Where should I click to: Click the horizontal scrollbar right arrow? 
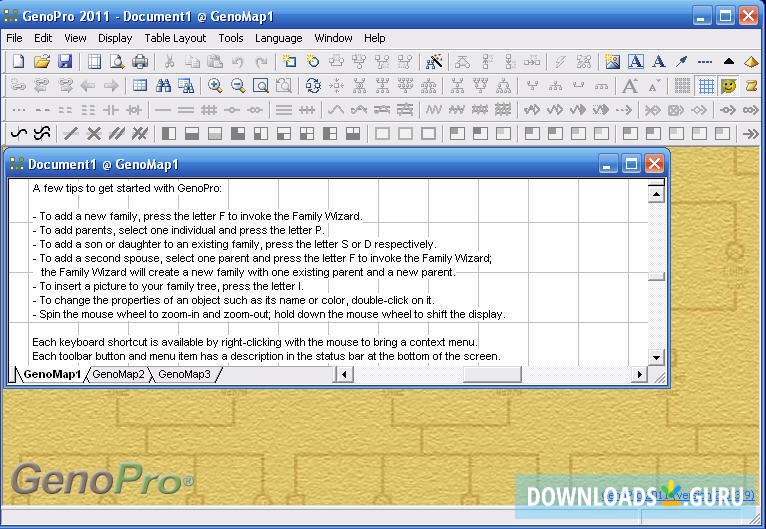[x=639, y=375]
